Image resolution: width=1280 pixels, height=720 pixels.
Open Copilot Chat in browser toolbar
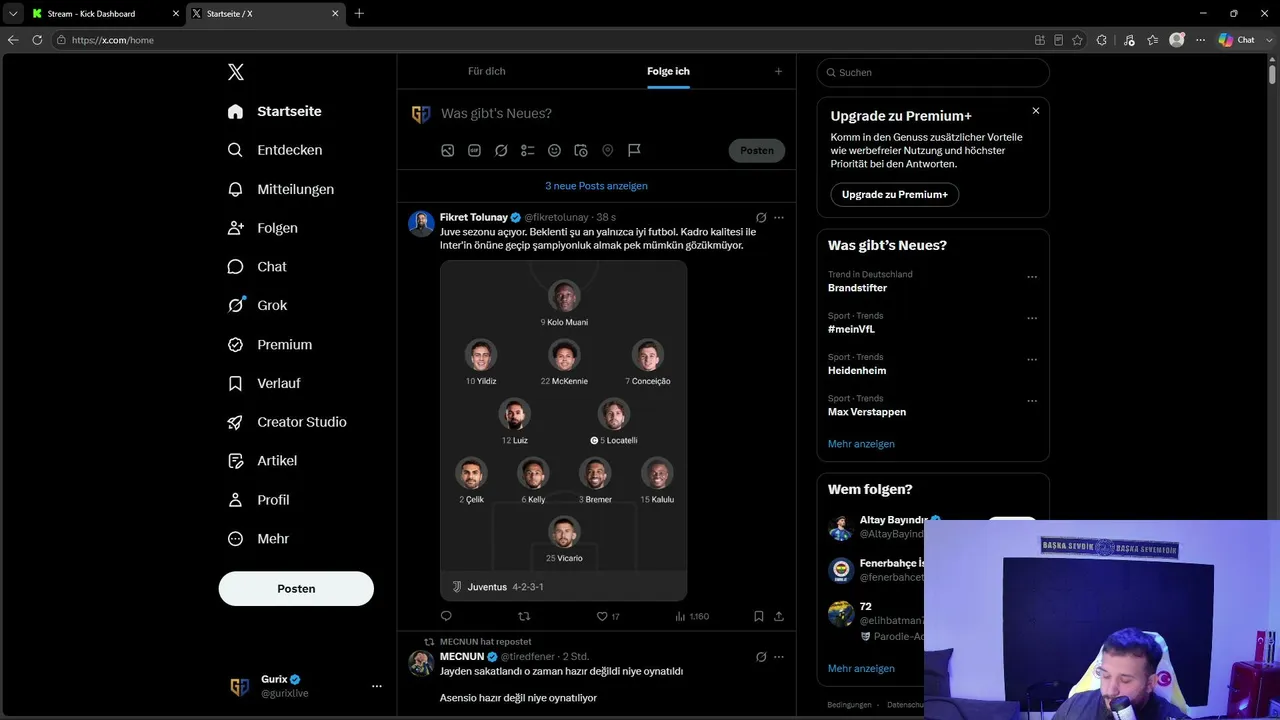(1237, 40)
